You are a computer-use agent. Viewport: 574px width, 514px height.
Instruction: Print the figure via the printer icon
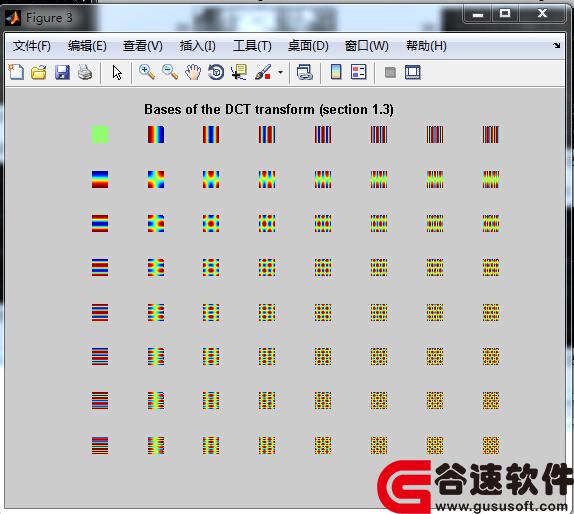85,72
